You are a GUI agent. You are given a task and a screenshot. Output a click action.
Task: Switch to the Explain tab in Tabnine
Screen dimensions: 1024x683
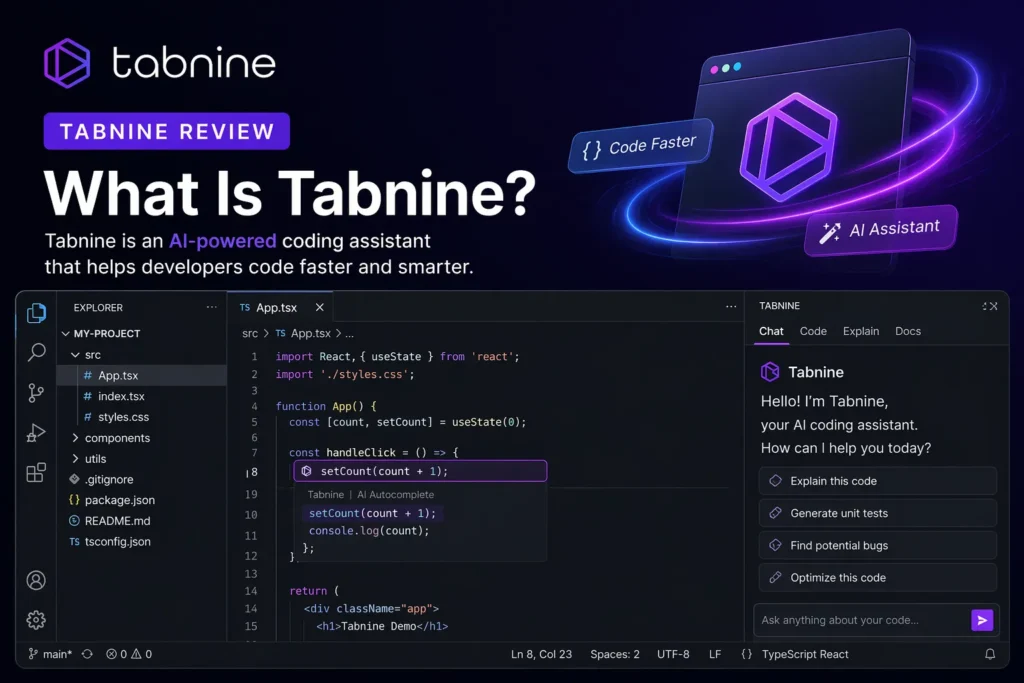861,331
